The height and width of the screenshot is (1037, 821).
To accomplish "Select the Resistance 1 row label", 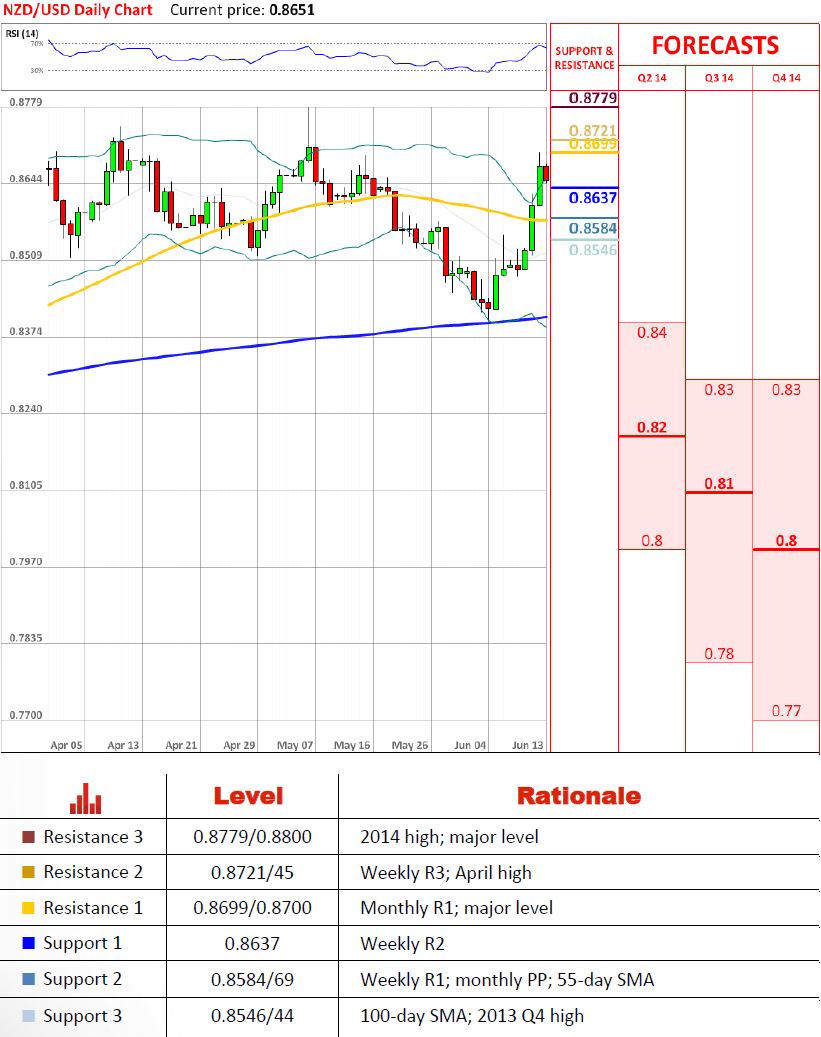I will pyautogui.click(x=93, y=907).
